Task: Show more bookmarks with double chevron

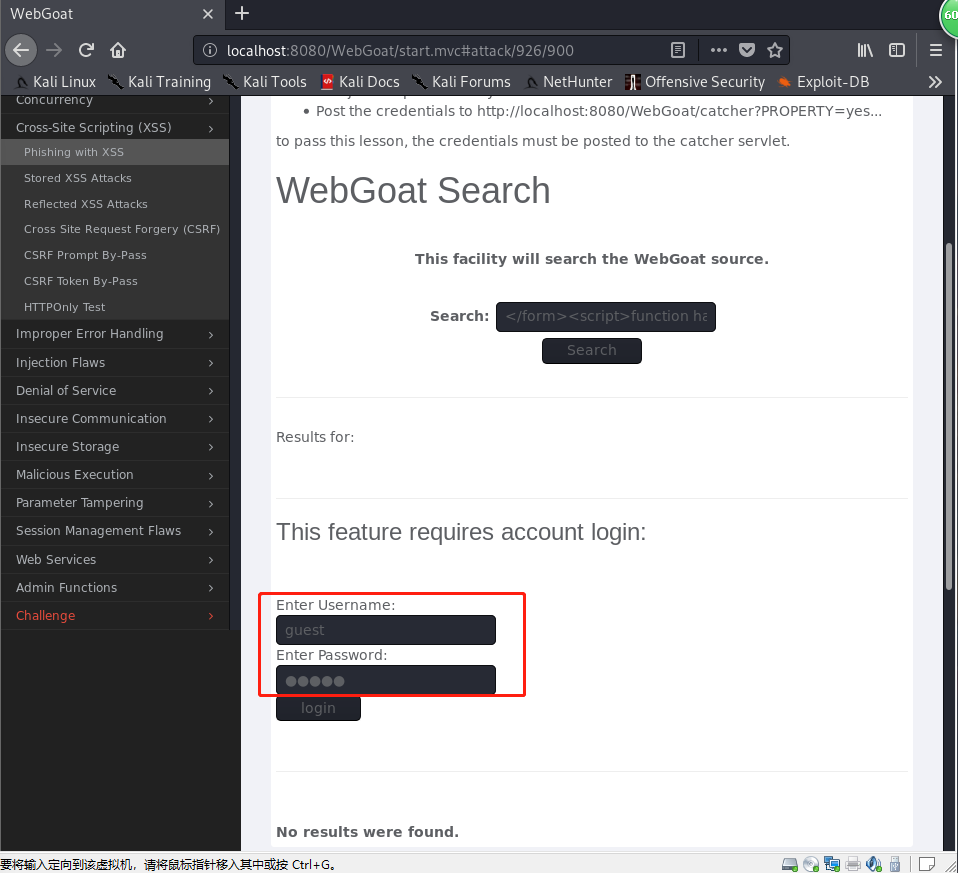Action: tap(935, 82)
